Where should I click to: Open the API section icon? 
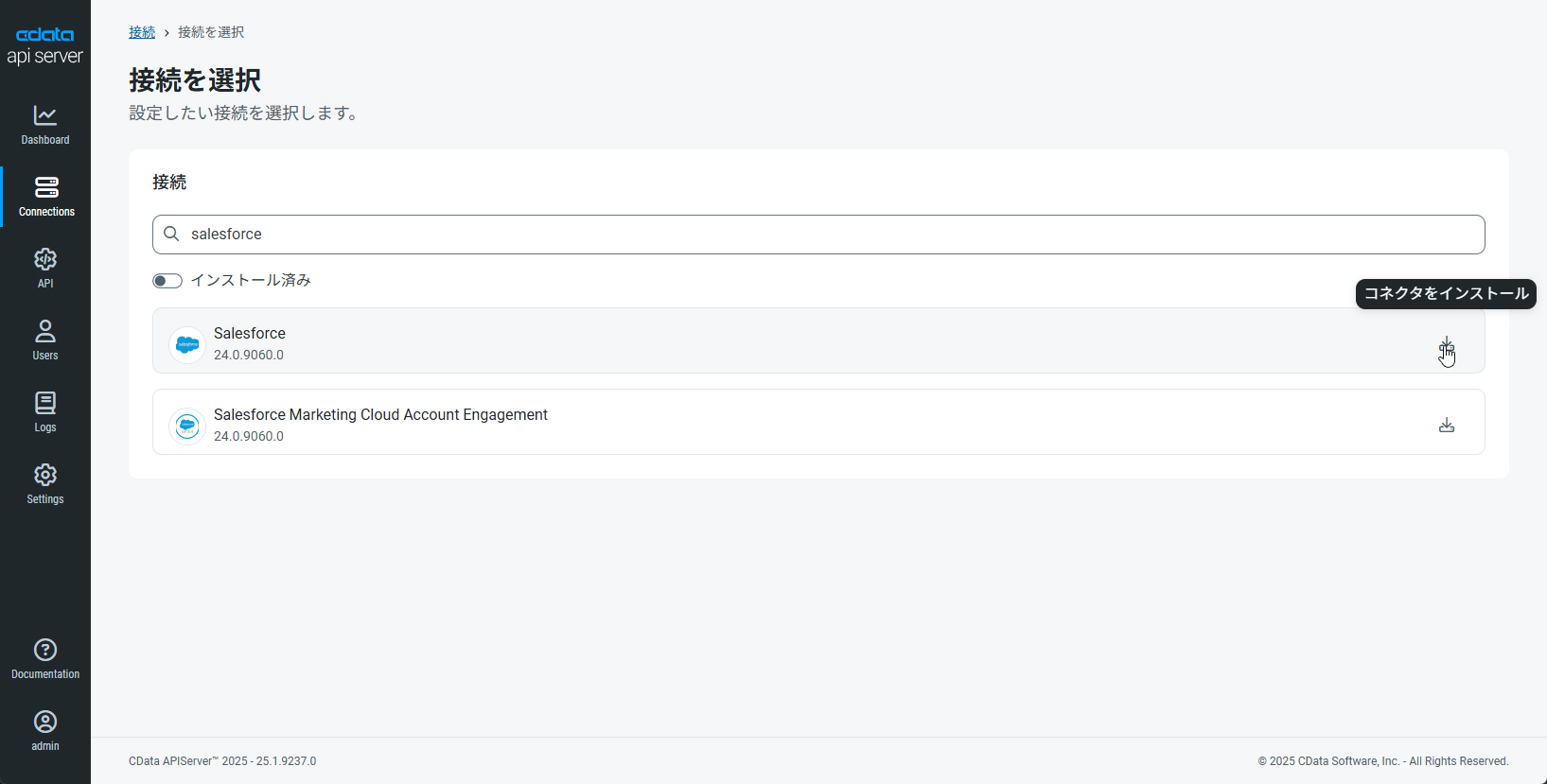[45, 259]
